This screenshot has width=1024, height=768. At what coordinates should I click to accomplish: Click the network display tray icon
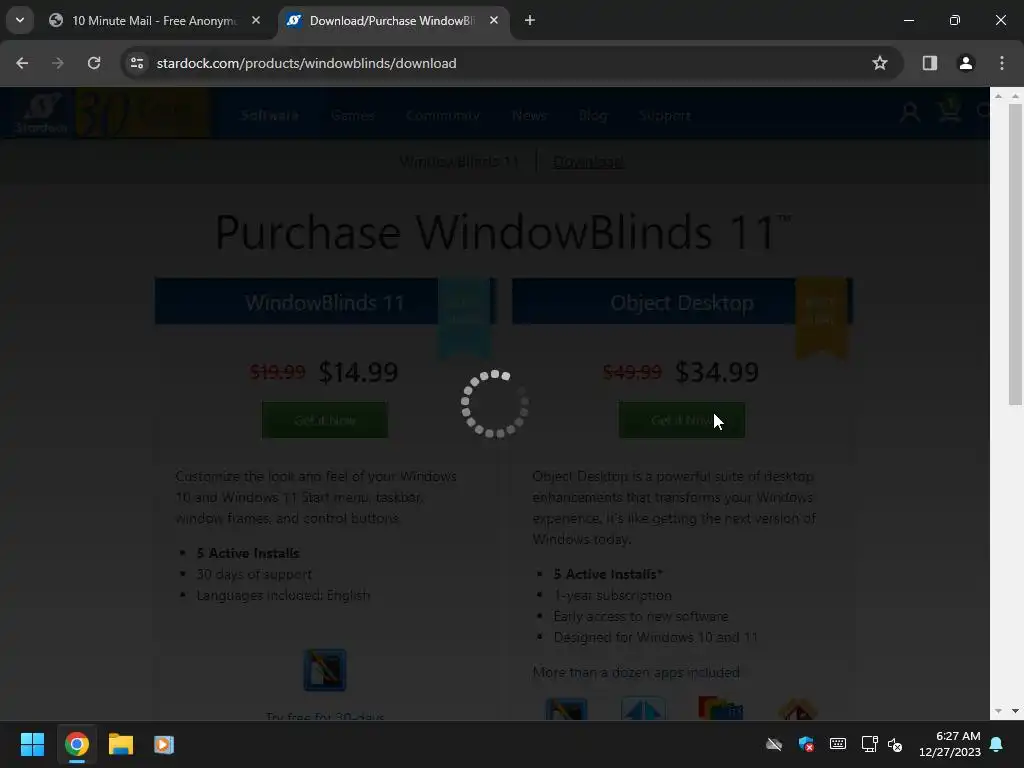click(869, 744)
